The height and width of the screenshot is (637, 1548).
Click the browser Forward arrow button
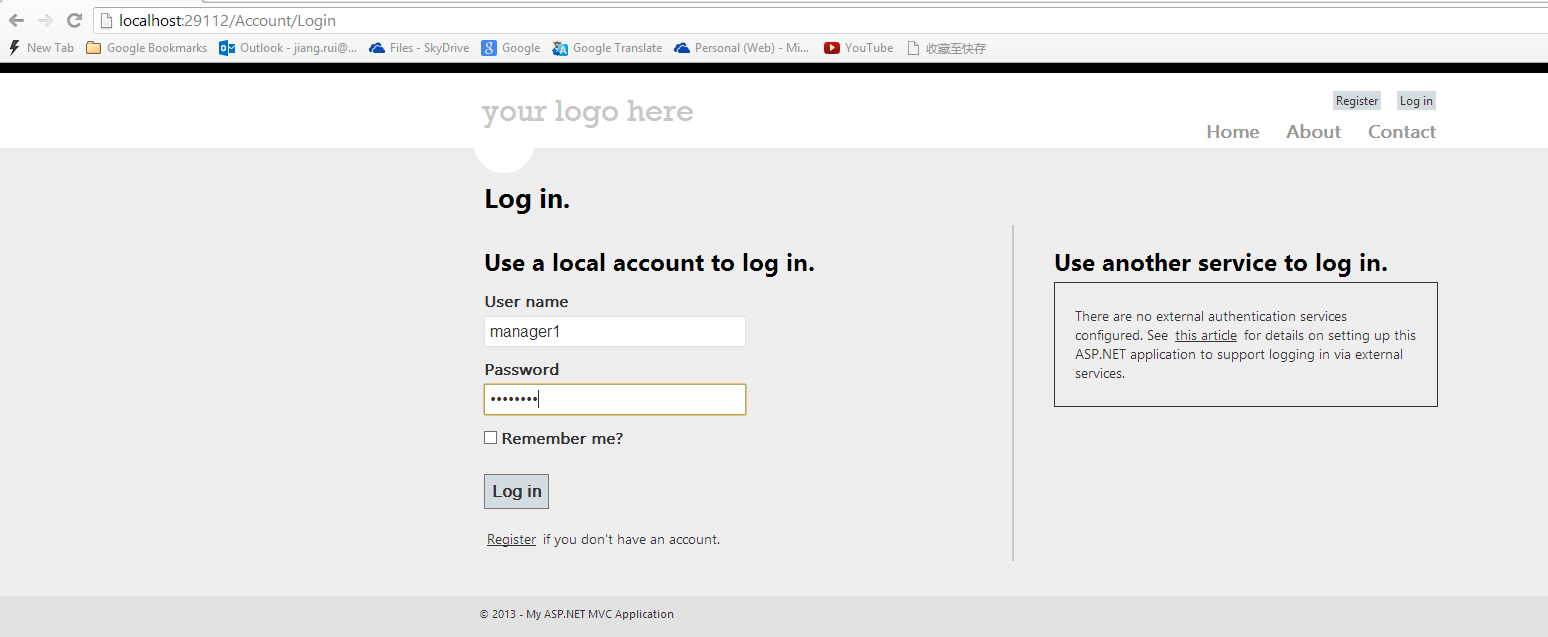point(45,20)
